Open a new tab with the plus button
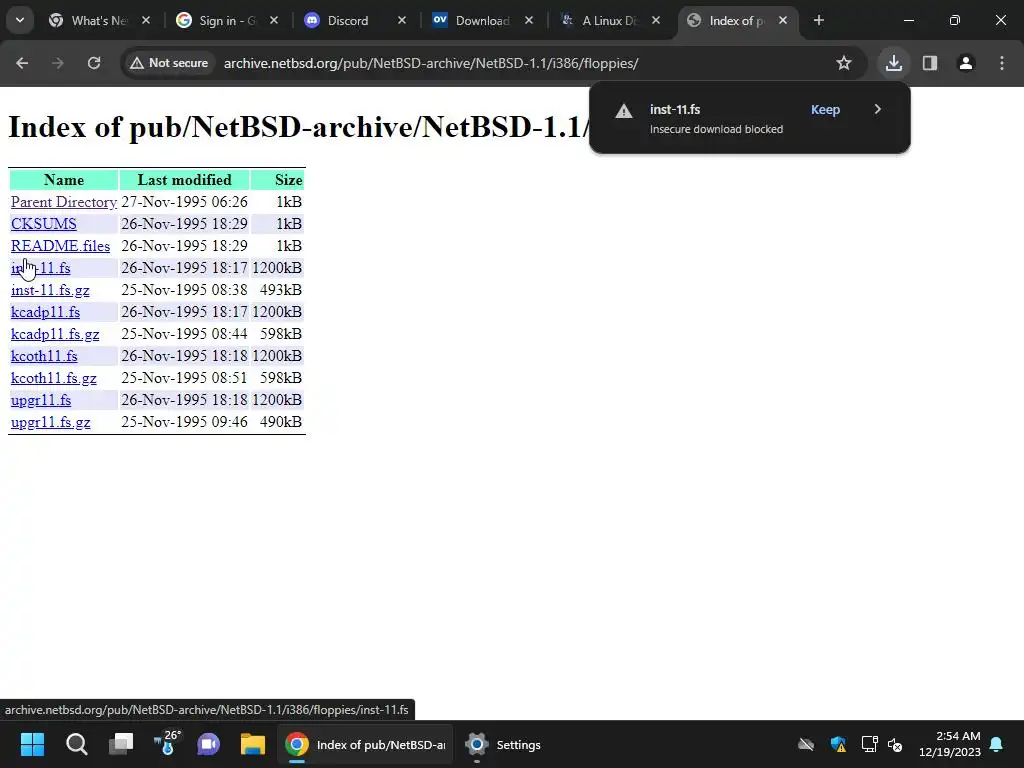1024x768 pixels. [x=818, y=20]
